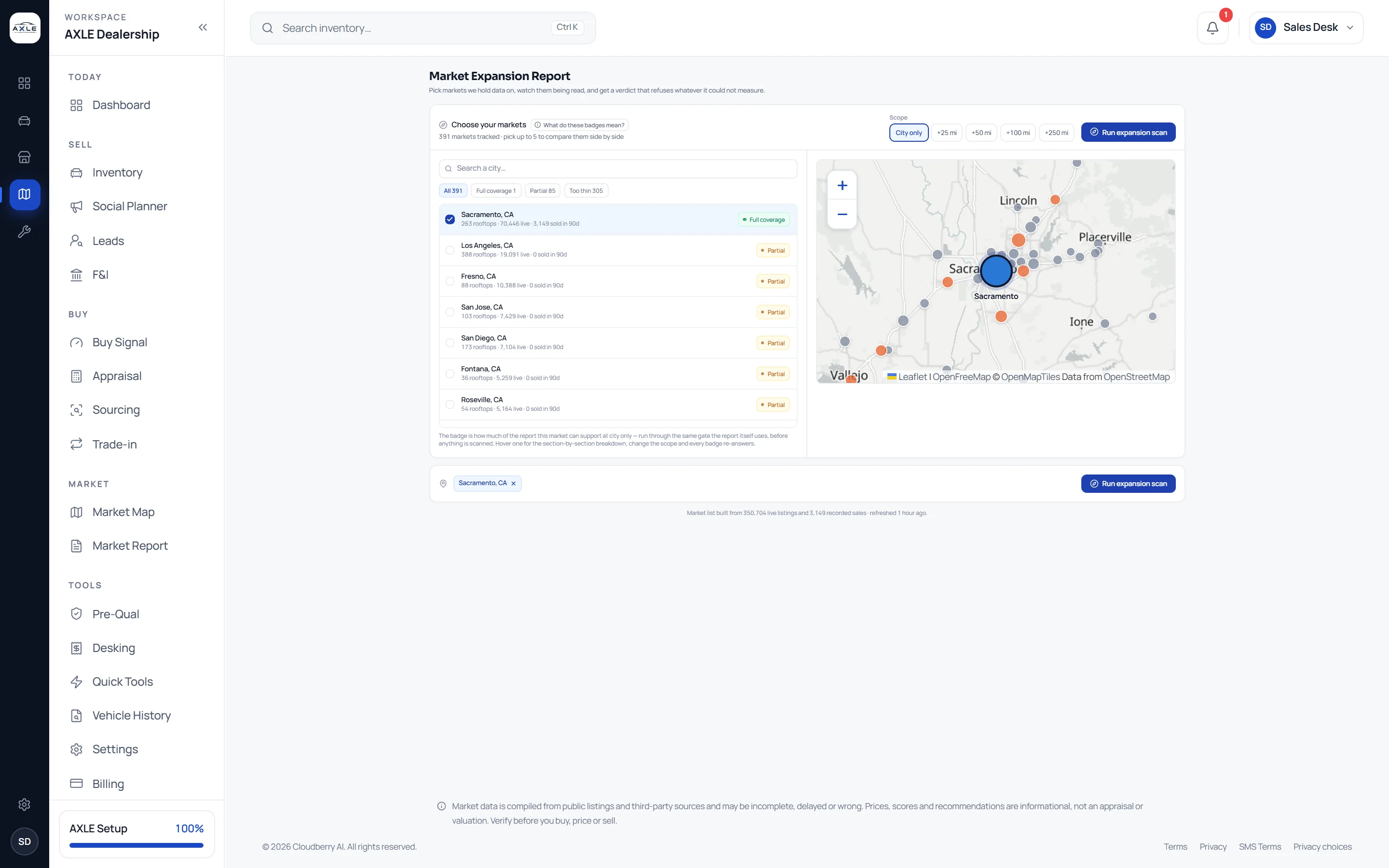Image resolution: width=1389 pixels, height=868 pixels.
Task: Open Buy Signal in sidebar
Action: pos(120,342)
